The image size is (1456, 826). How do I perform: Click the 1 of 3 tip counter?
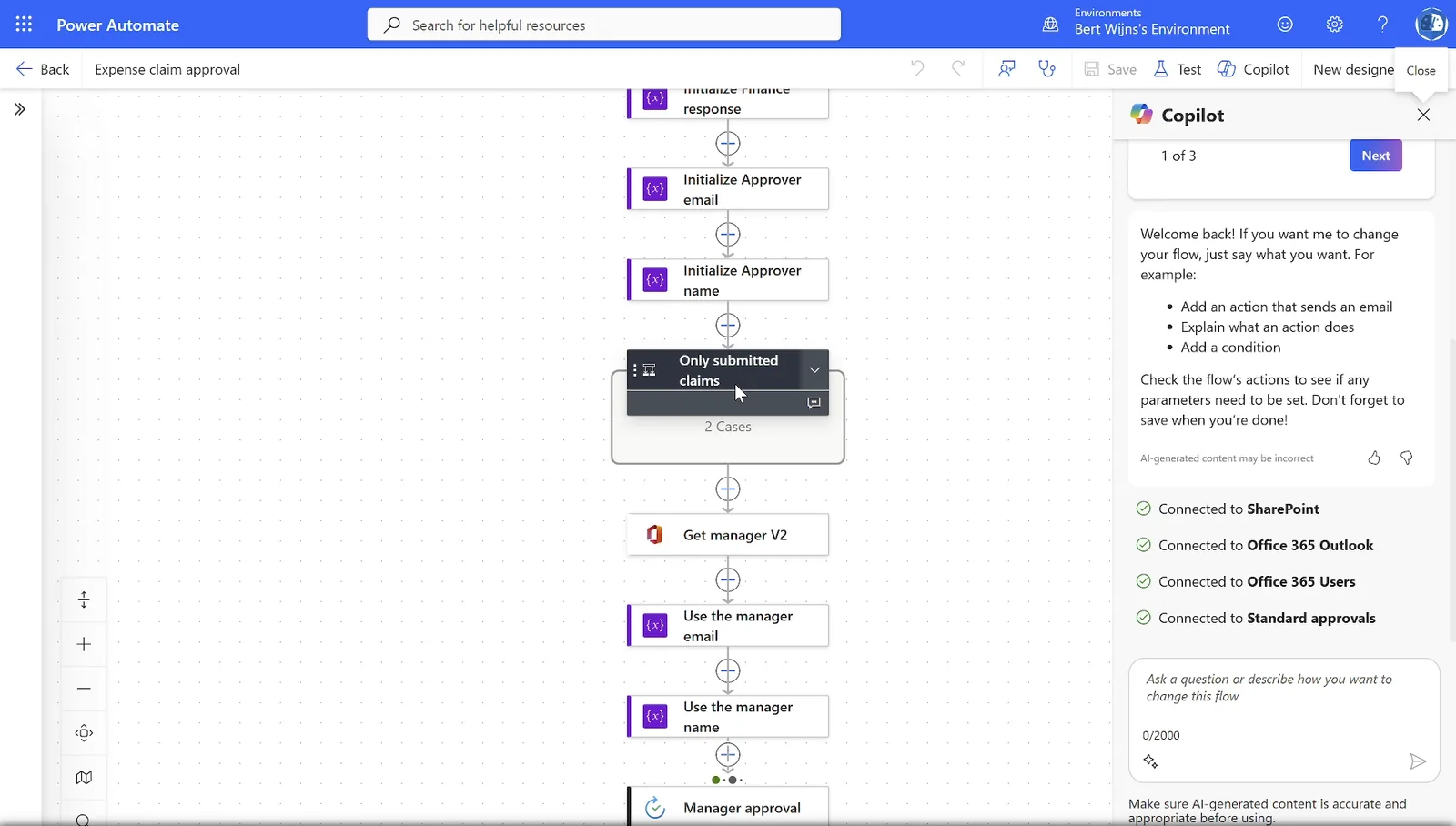[1178, 156]
